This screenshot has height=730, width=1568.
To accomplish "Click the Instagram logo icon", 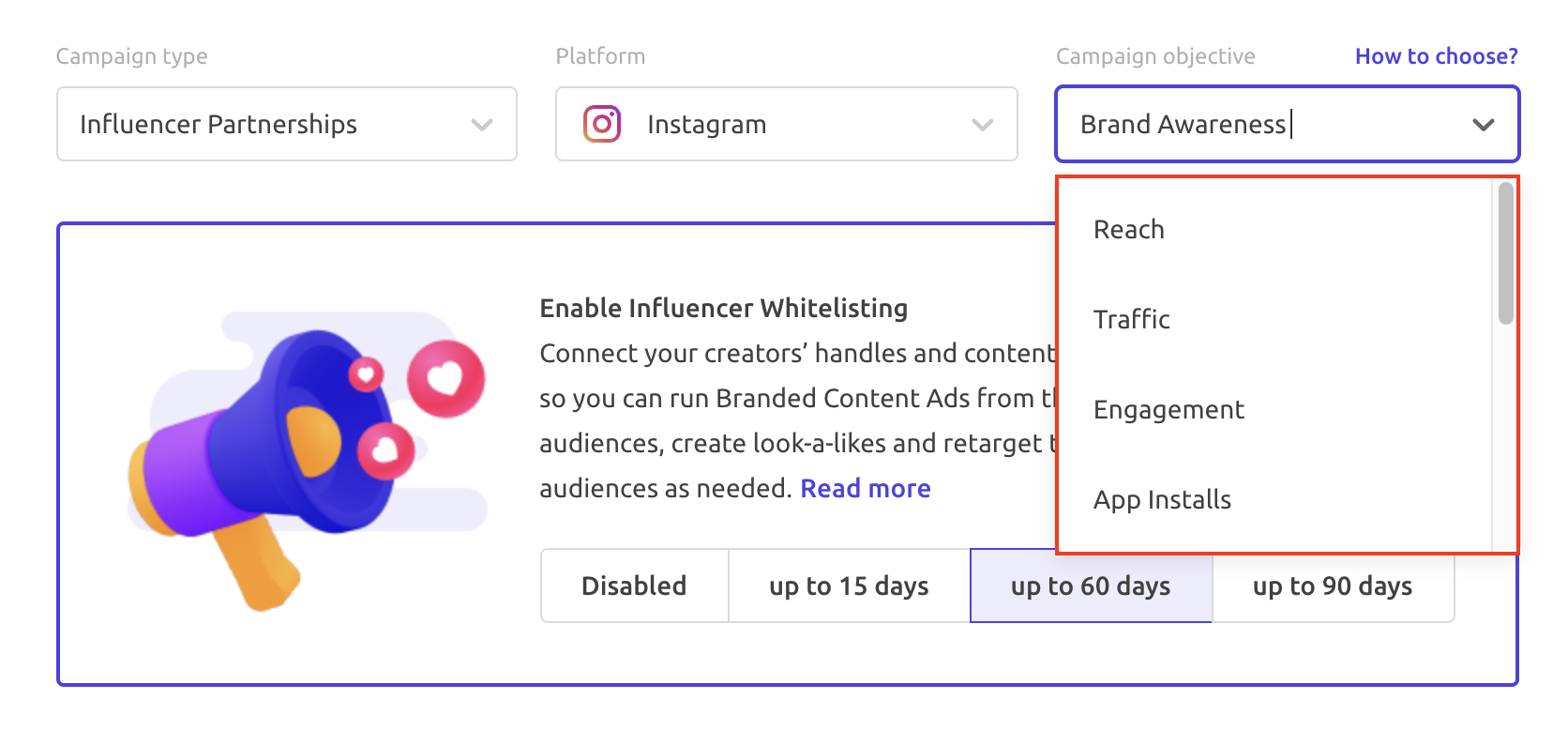I will [x=602, y=124].
